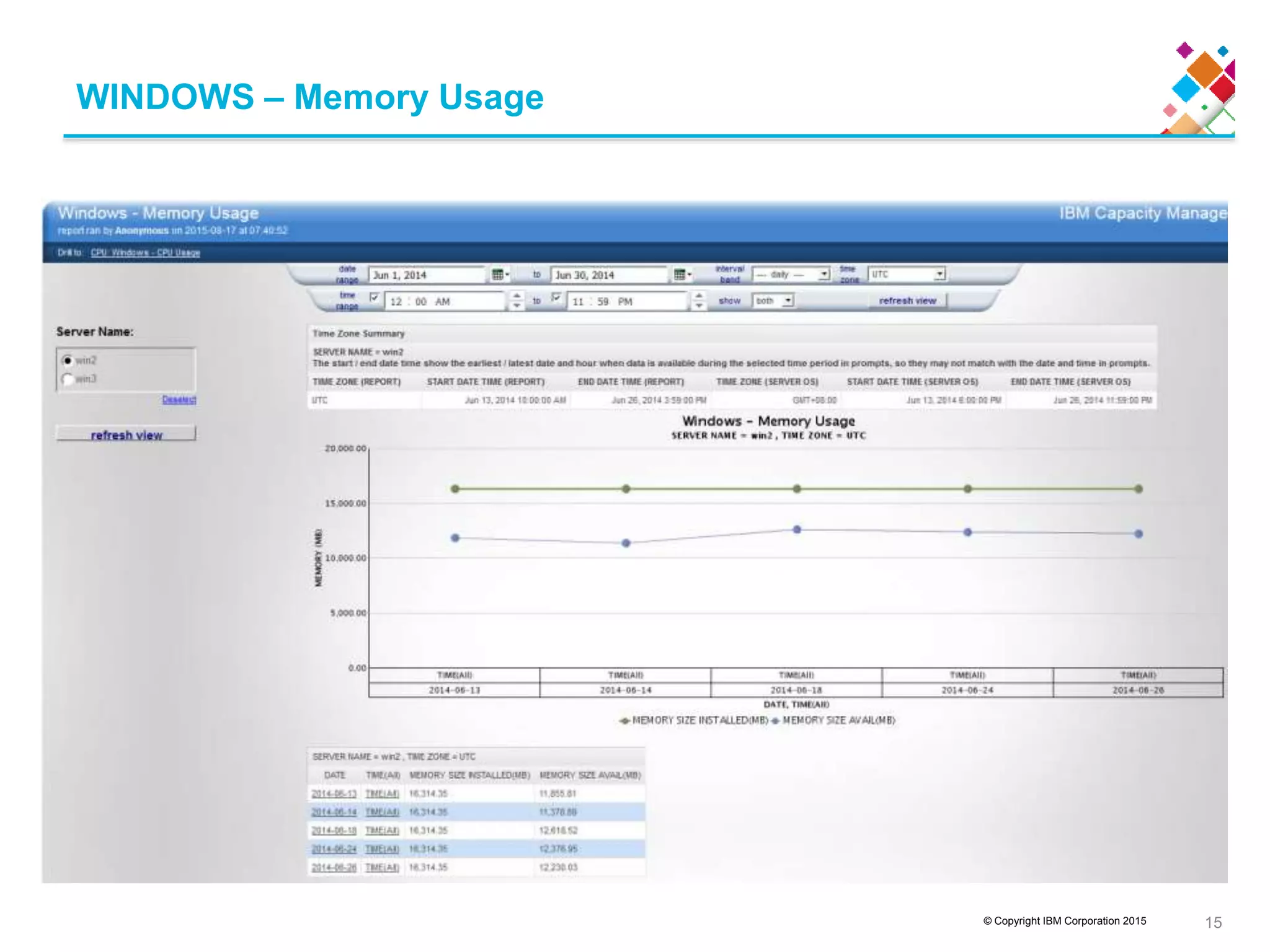This screenshot has width=1270, height=952.
Task: Click the start time field 12:00 AM
Action: (446, 301)
